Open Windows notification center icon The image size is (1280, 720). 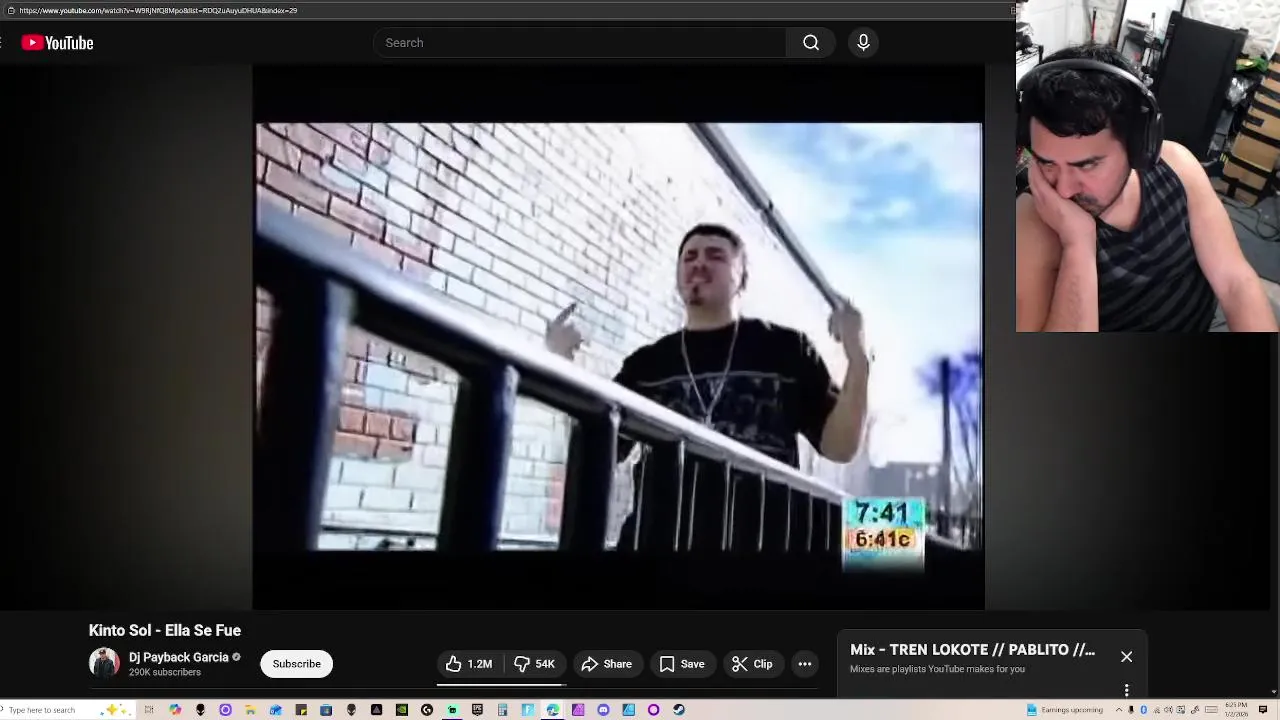[x=1262, y=710]
